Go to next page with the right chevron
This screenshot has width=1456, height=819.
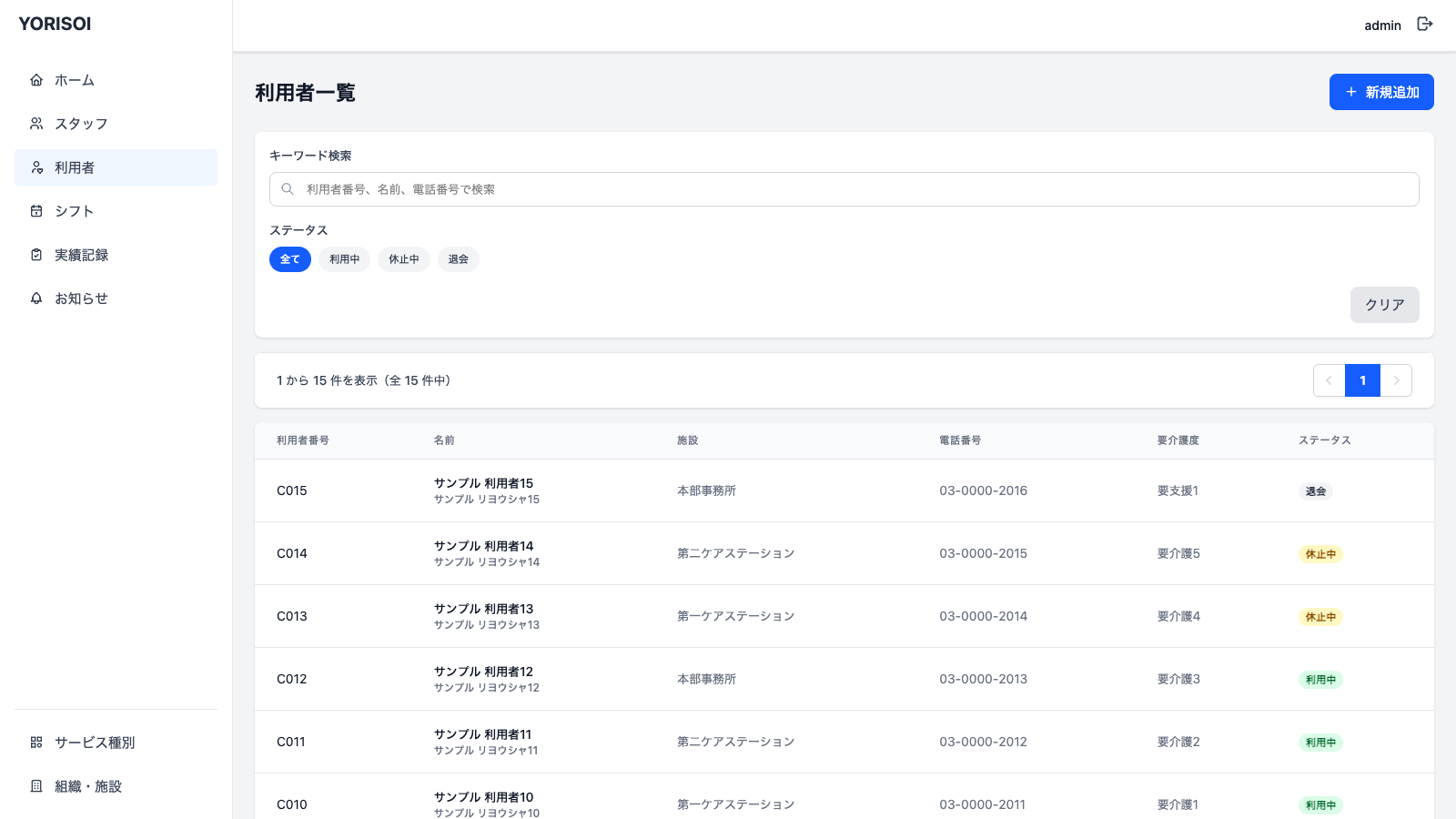[x=1396, y=380]
